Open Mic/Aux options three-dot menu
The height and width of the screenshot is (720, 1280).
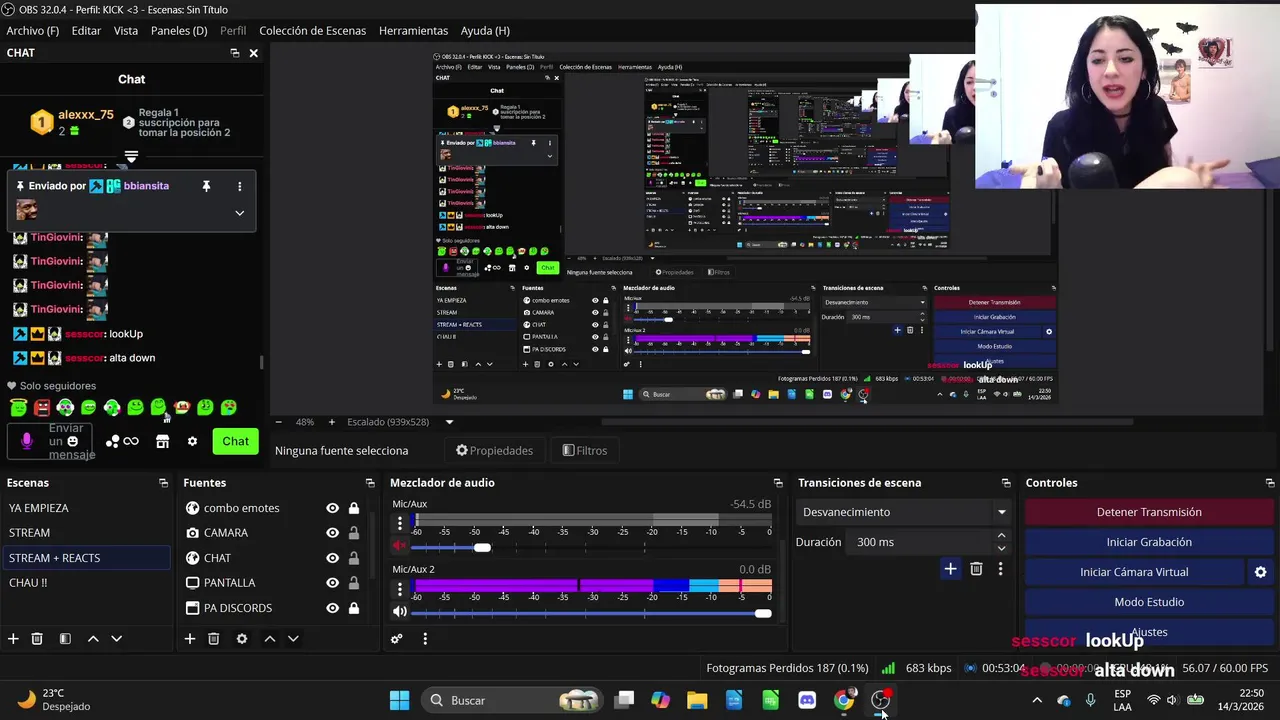pyautogui.click(x=400, y=523)
